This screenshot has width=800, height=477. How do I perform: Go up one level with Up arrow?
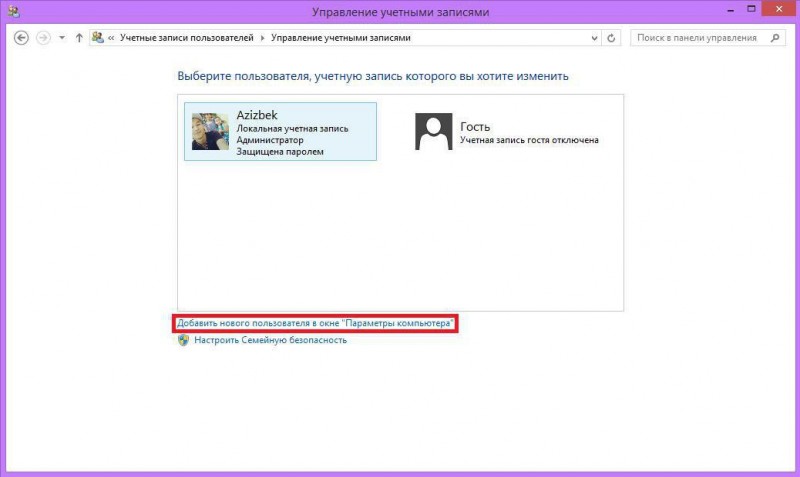click(79, 38)
